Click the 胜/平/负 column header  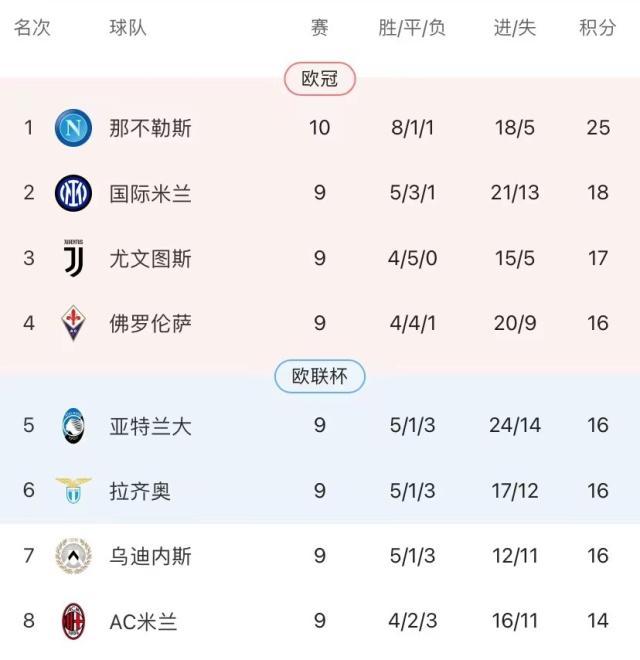[x=412, y=28]
